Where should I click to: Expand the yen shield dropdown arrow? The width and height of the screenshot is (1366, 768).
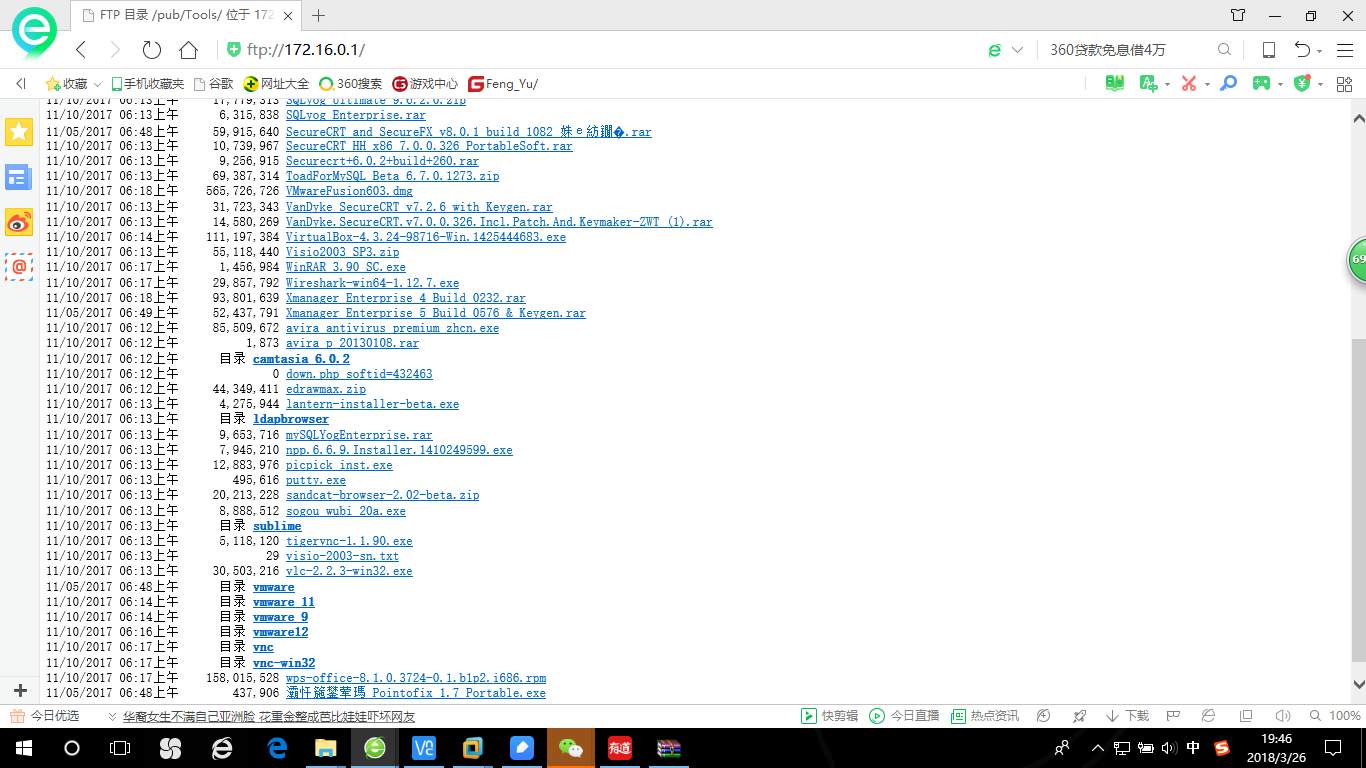[x=1320, y=85]
